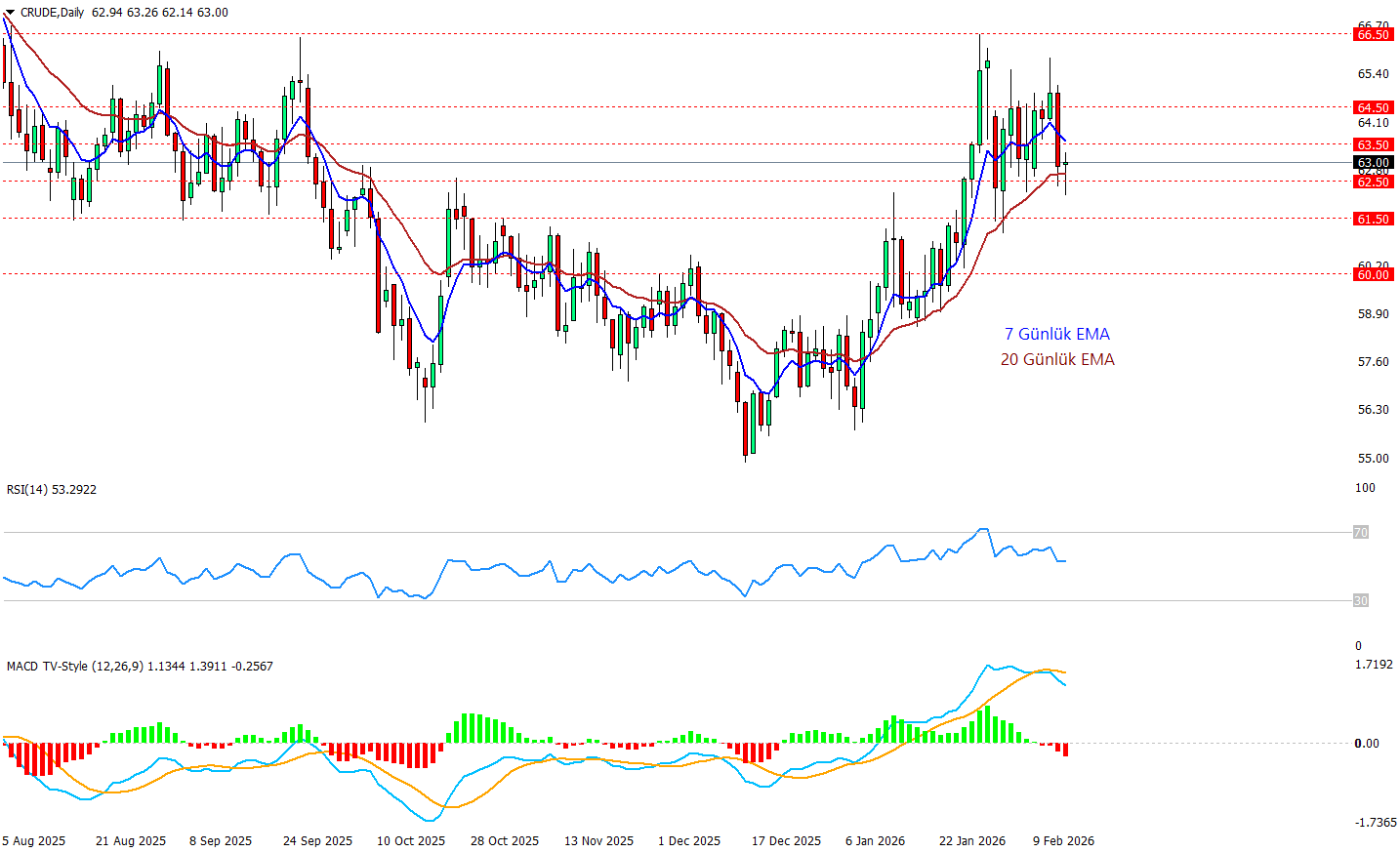Click the latest red MACD histogram bar
The image size is (1400, 853).
(1065, 750)
